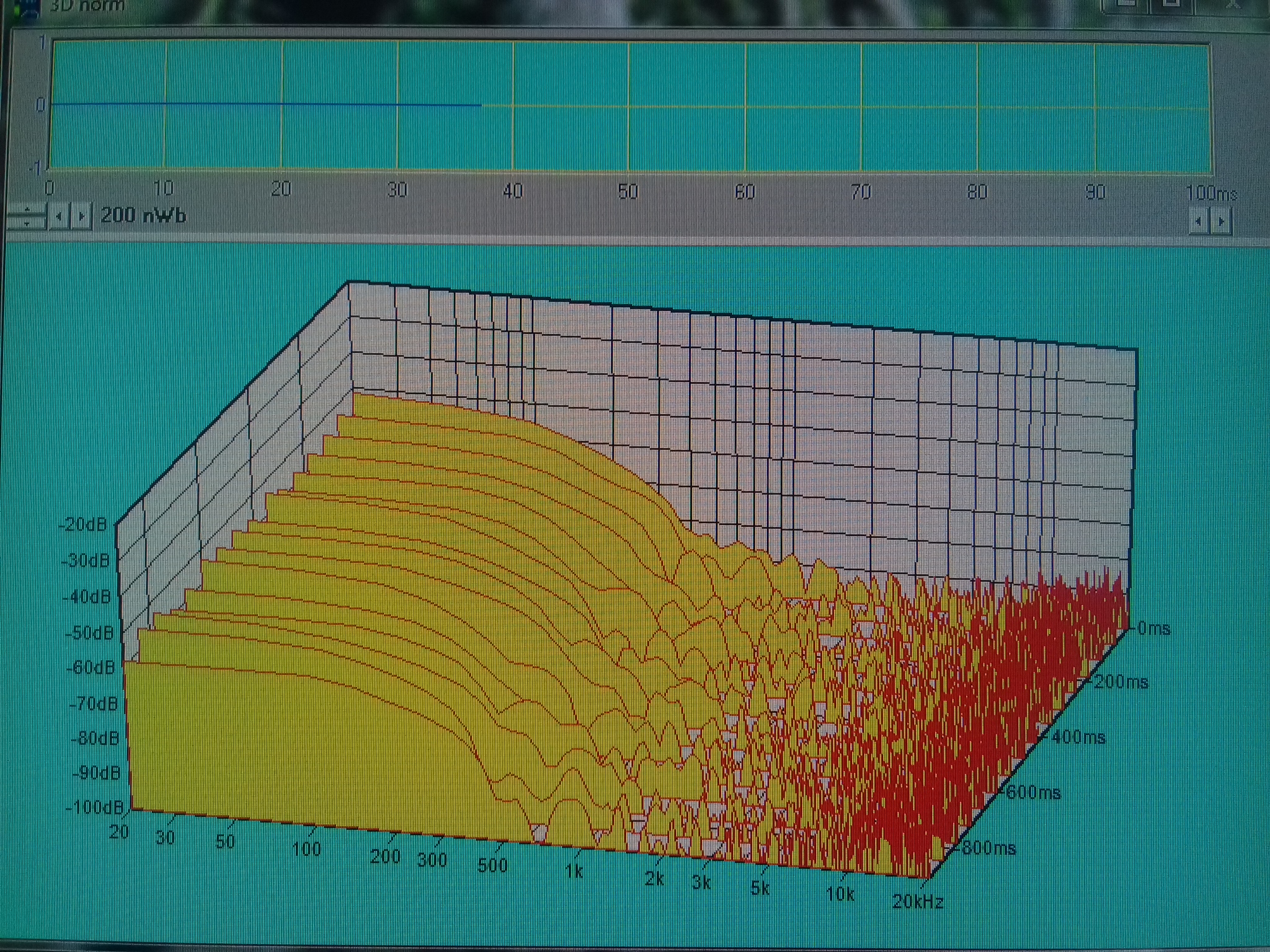Viewport: 1270px width, 952px height.
Task: Click right arrow under 100ms time scale
Action: [1221, 221]
